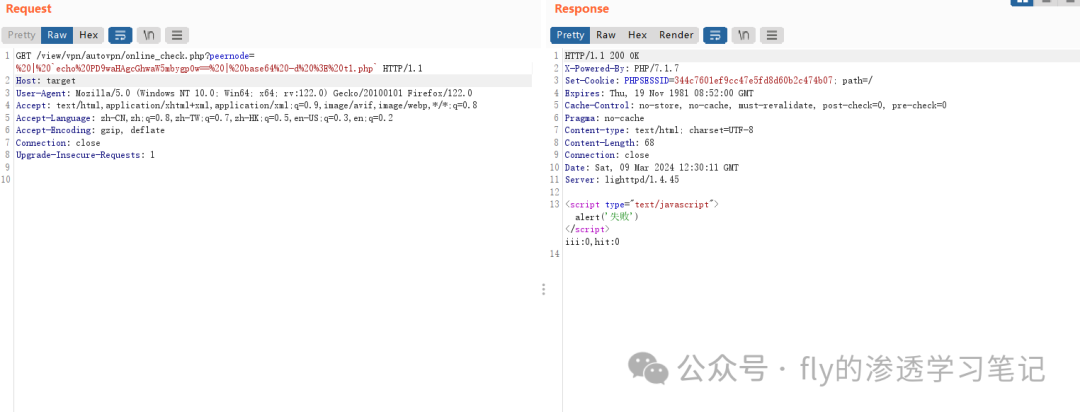Click the Accept-Language header line
1080x412 pixels.
pyautogui.click(x=204, y=118)
